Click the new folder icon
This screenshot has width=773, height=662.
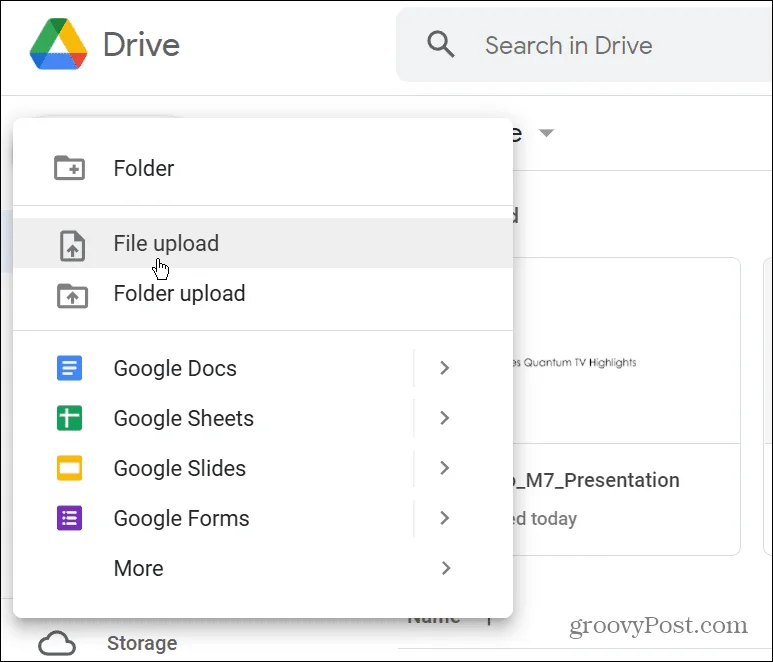[70, 168]
